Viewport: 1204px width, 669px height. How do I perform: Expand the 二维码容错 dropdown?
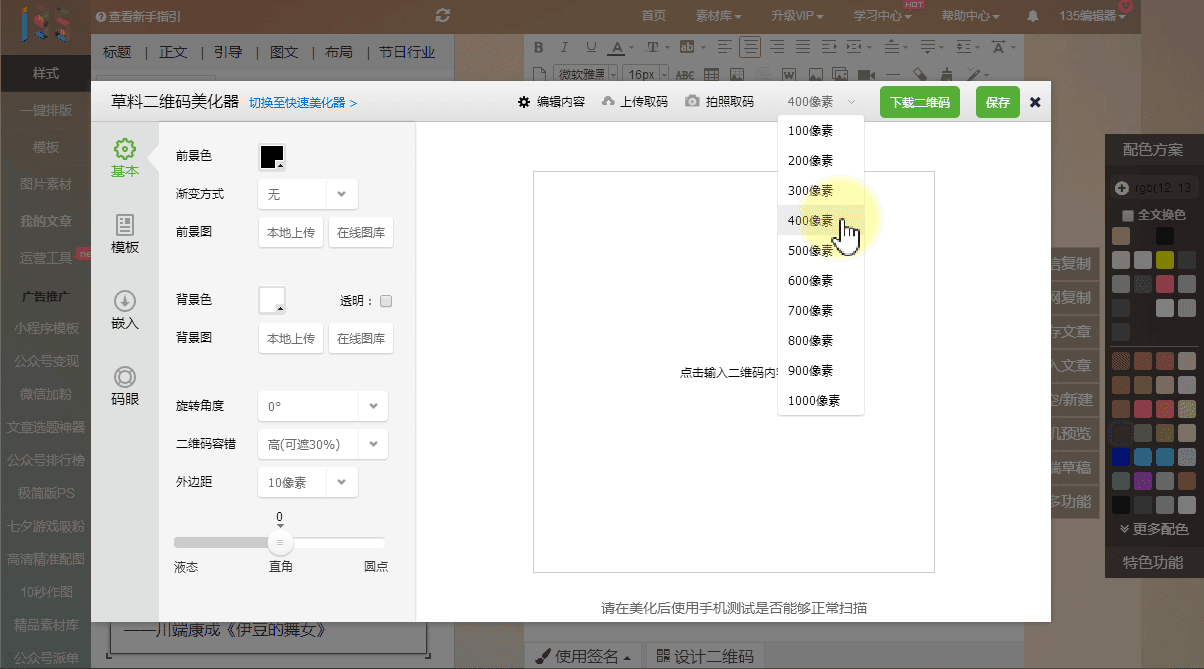373,444
